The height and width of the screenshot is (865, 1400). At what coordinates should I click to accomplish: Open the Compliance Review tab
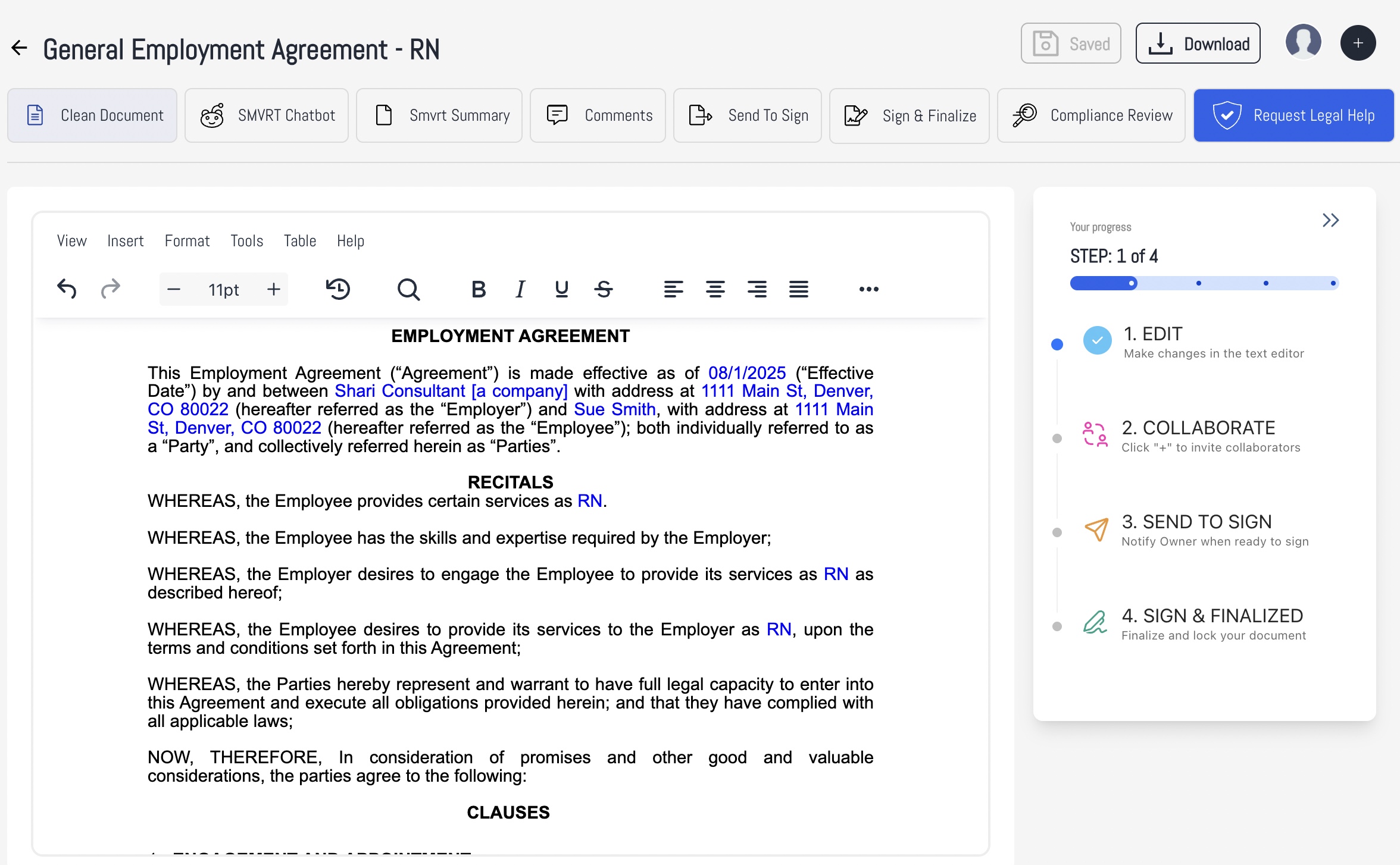tap(1091, 115)
